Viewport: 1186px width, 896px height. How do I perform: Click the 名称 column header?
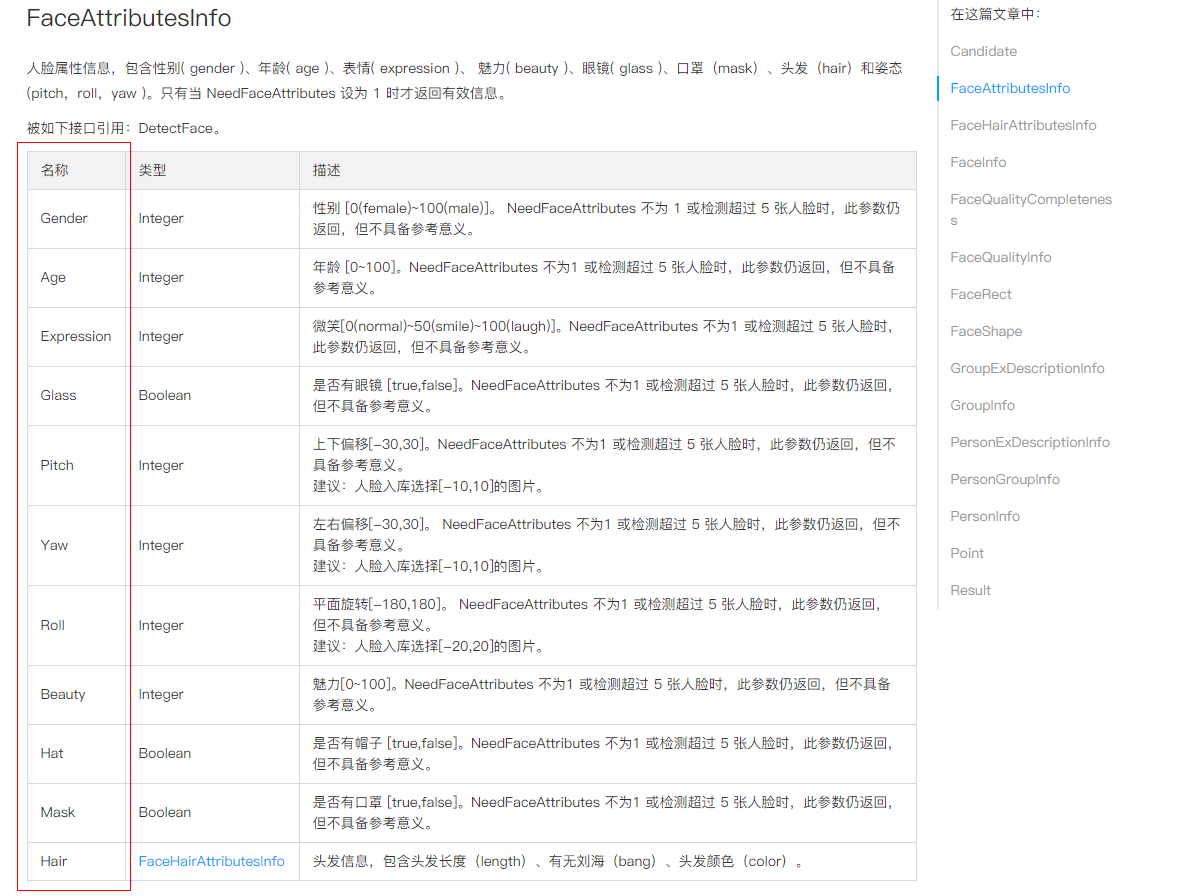[54, 170]
